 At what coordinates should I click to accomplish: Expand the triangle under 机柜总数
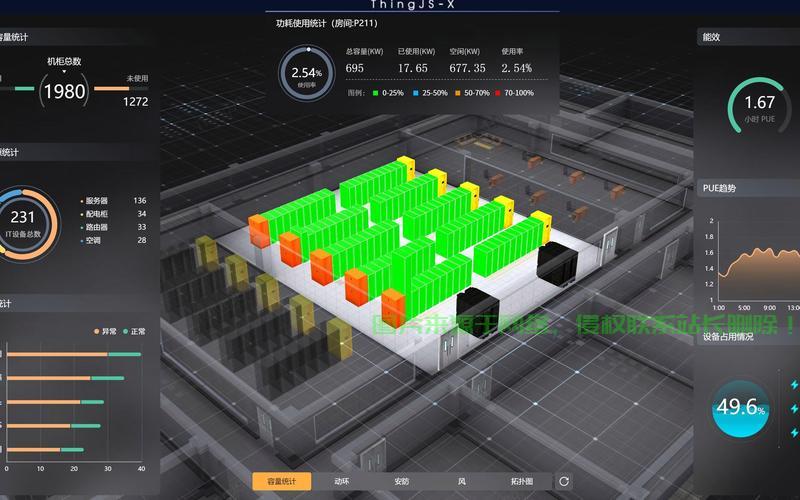64,71
